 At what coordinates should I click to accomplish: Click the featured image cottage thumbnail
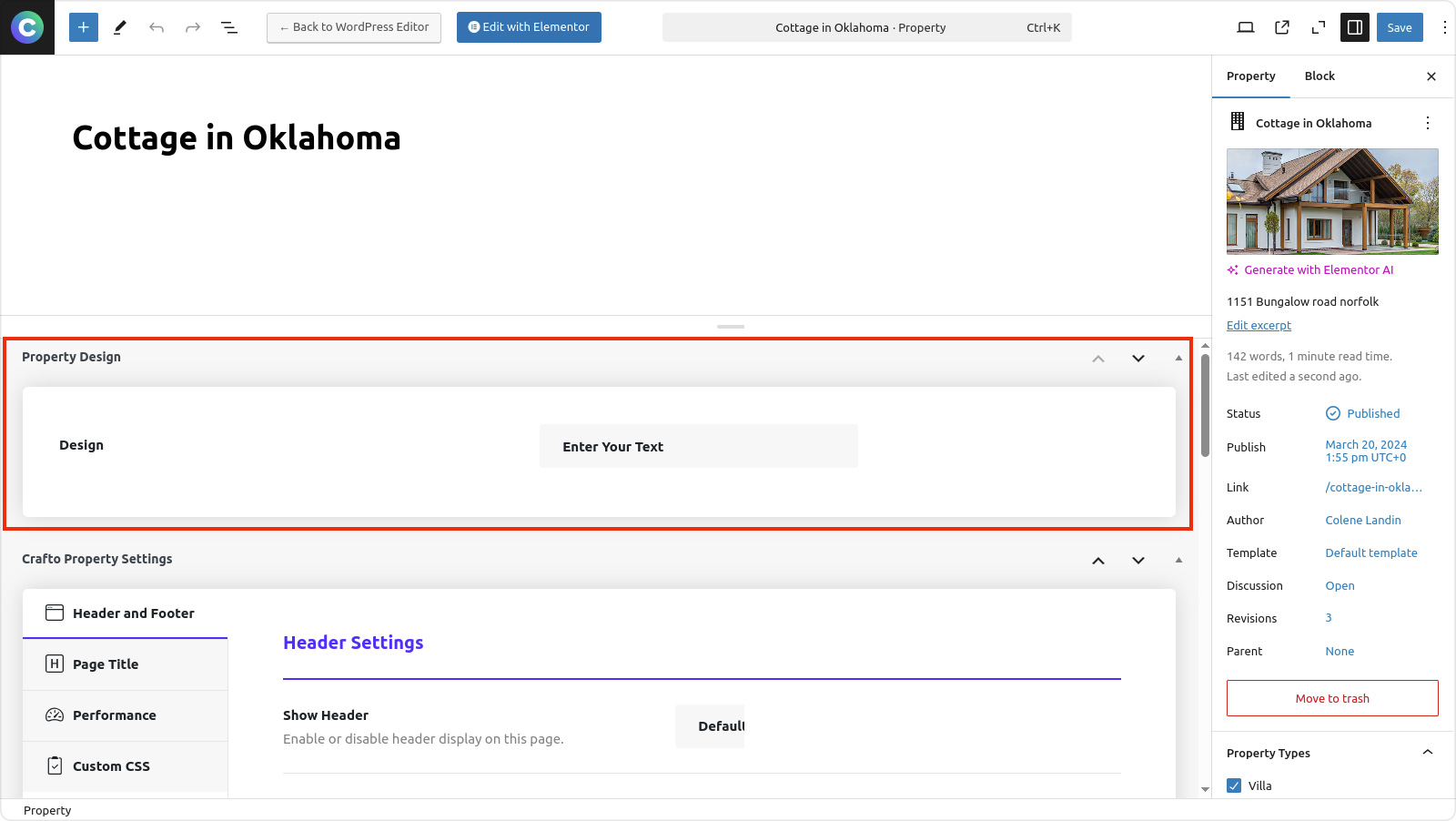point(1332,201)
